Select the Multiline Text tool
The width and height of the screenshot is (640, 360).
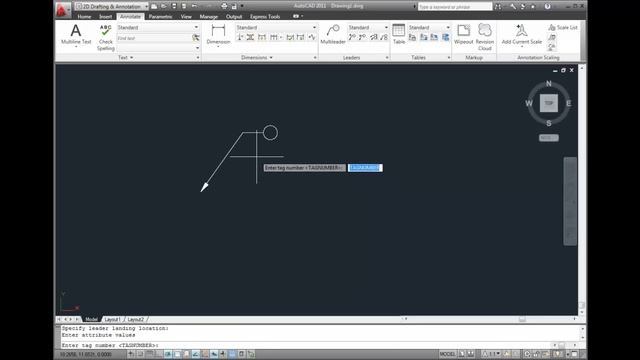76,34
